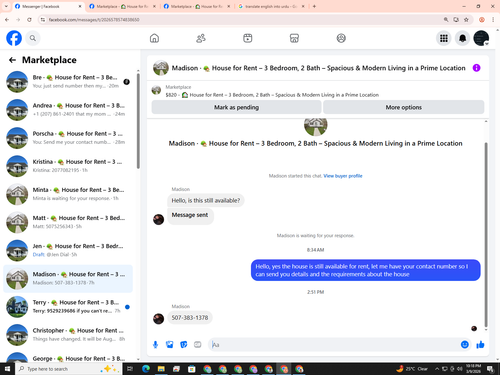
Task: Open the unread Terry conversation
Action: click(68, 307)
